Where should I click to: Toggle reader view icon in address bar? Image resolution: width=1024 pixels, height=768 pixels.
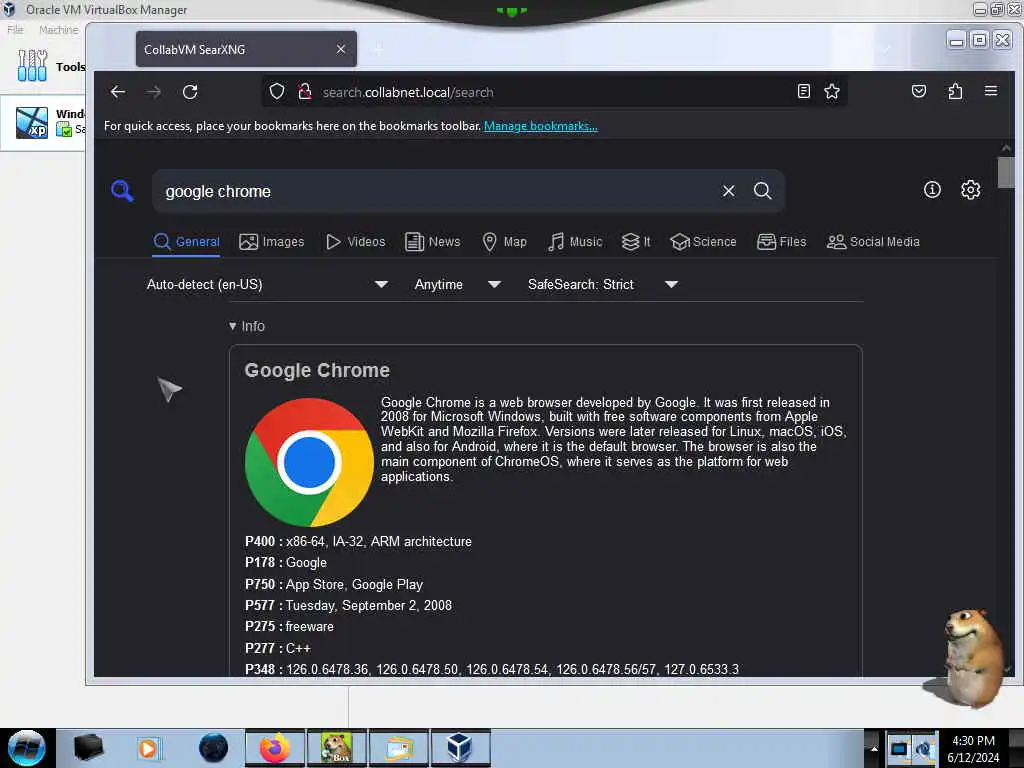(804, 91)
